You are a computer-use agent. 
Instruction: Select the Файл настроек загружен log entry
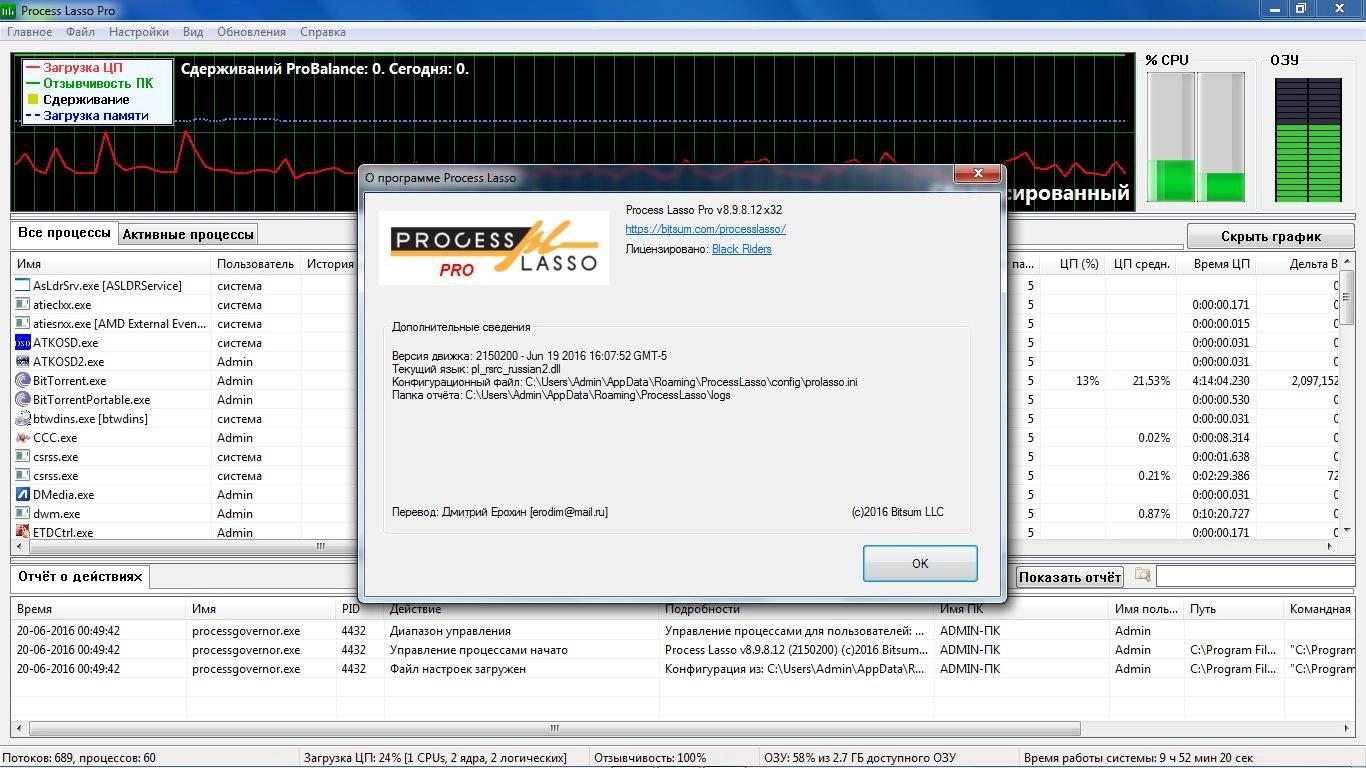point(682,669)
